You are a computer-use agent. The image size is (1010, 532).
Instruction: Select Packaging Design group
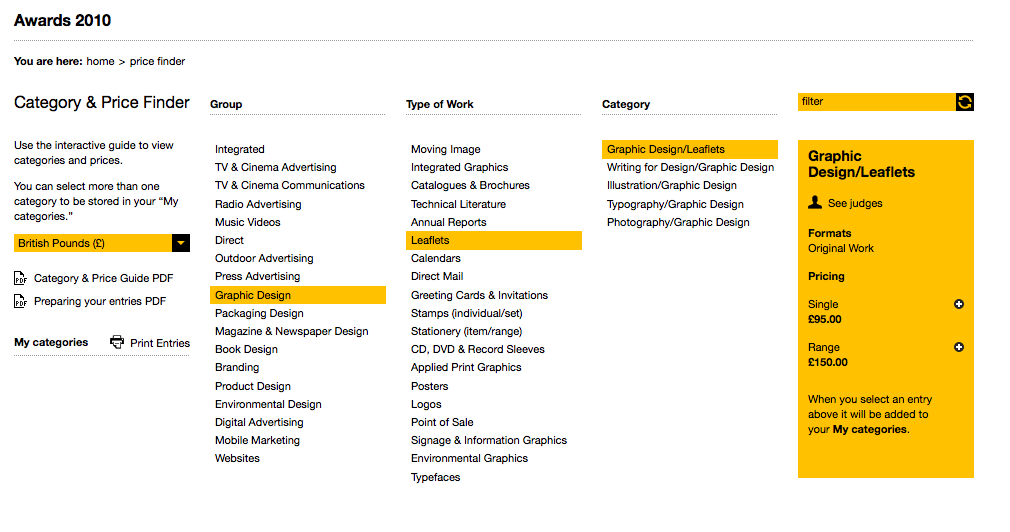(259, 313)
